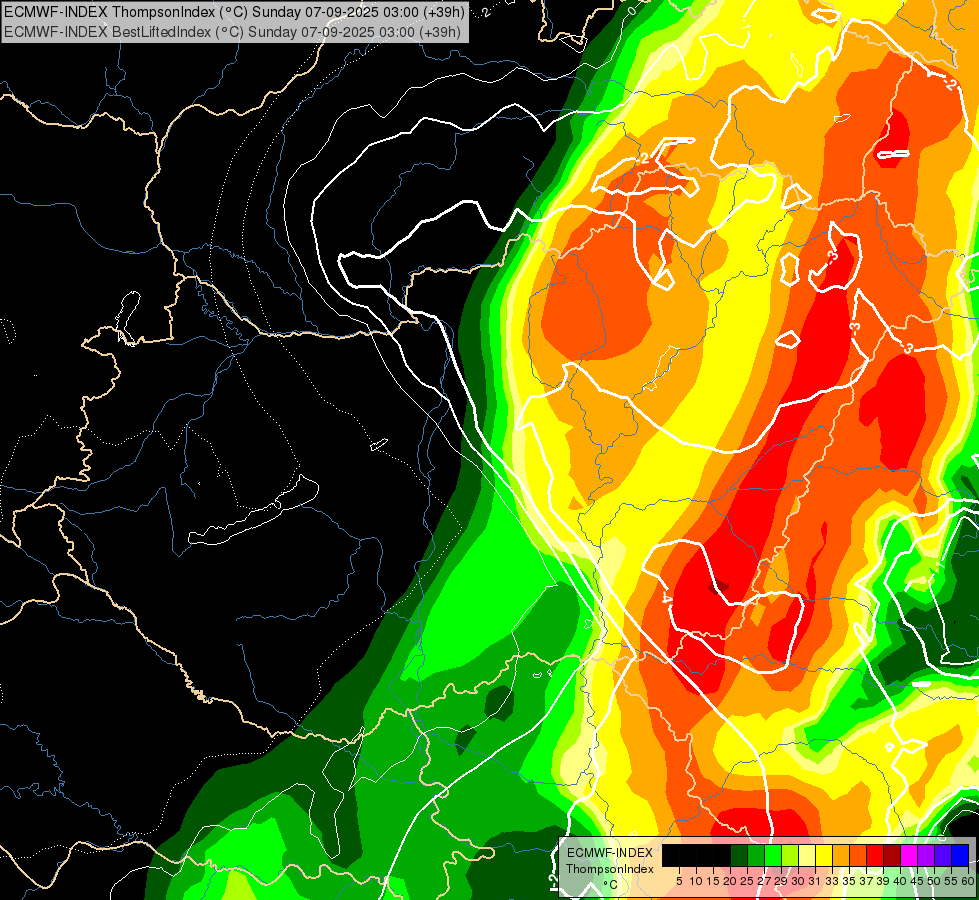Select the dark orange 35-37 legend swatch
The height and width of the screenshot is (900, 979).
858,855
